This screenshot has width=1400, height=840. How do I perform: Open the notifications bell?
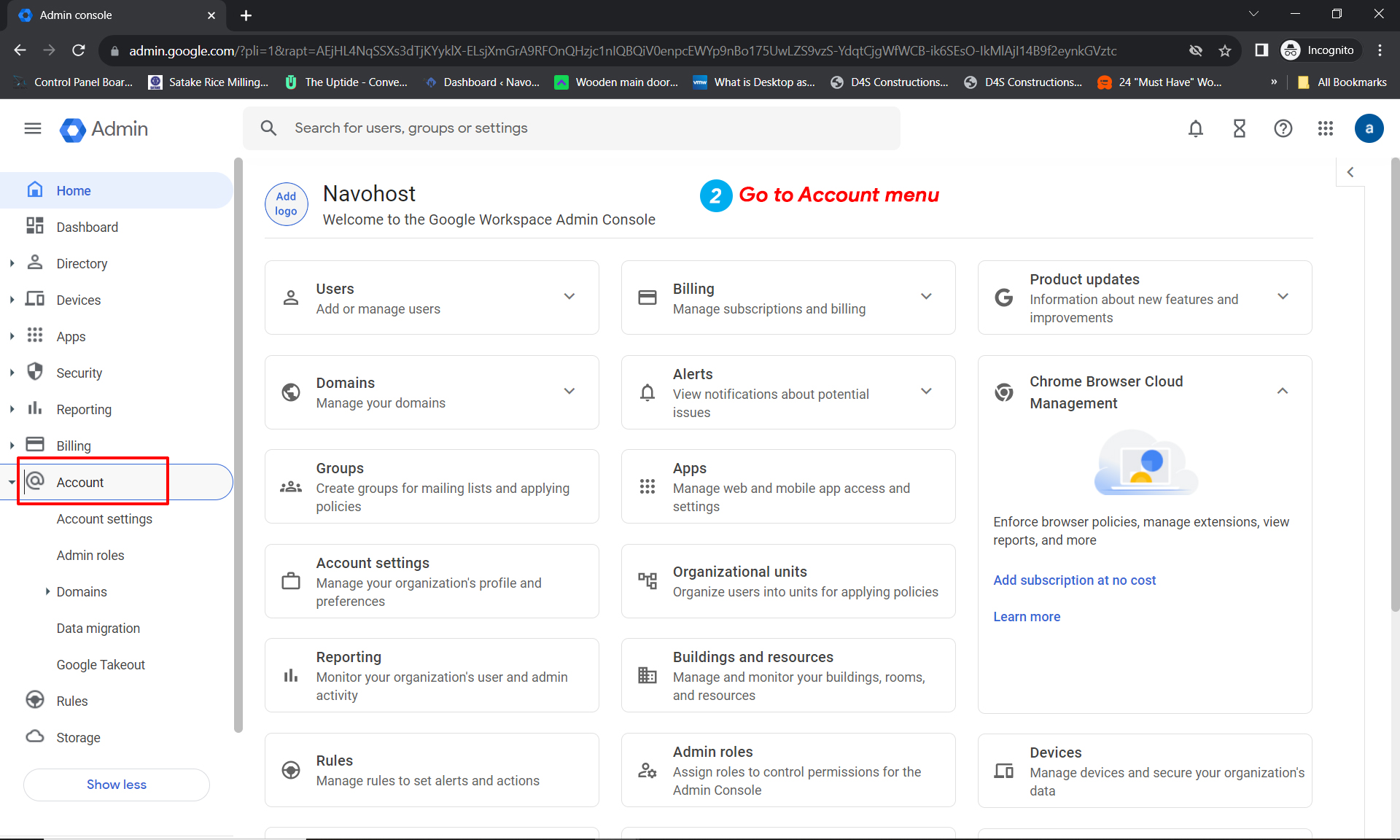pyautogui.click(x=1196, y=128)
